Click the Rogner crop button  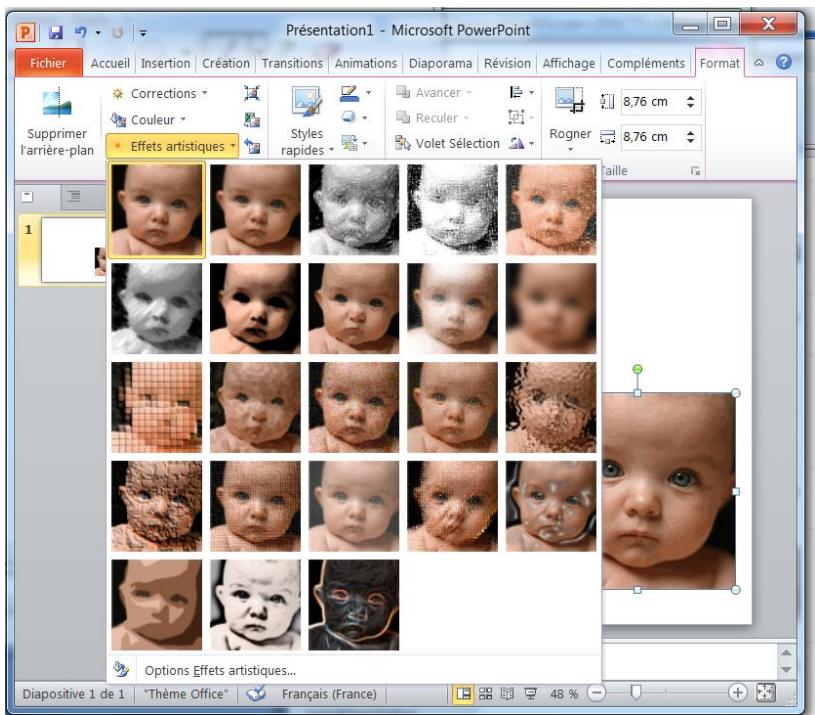pyautogui.click(x=570, y=120)
